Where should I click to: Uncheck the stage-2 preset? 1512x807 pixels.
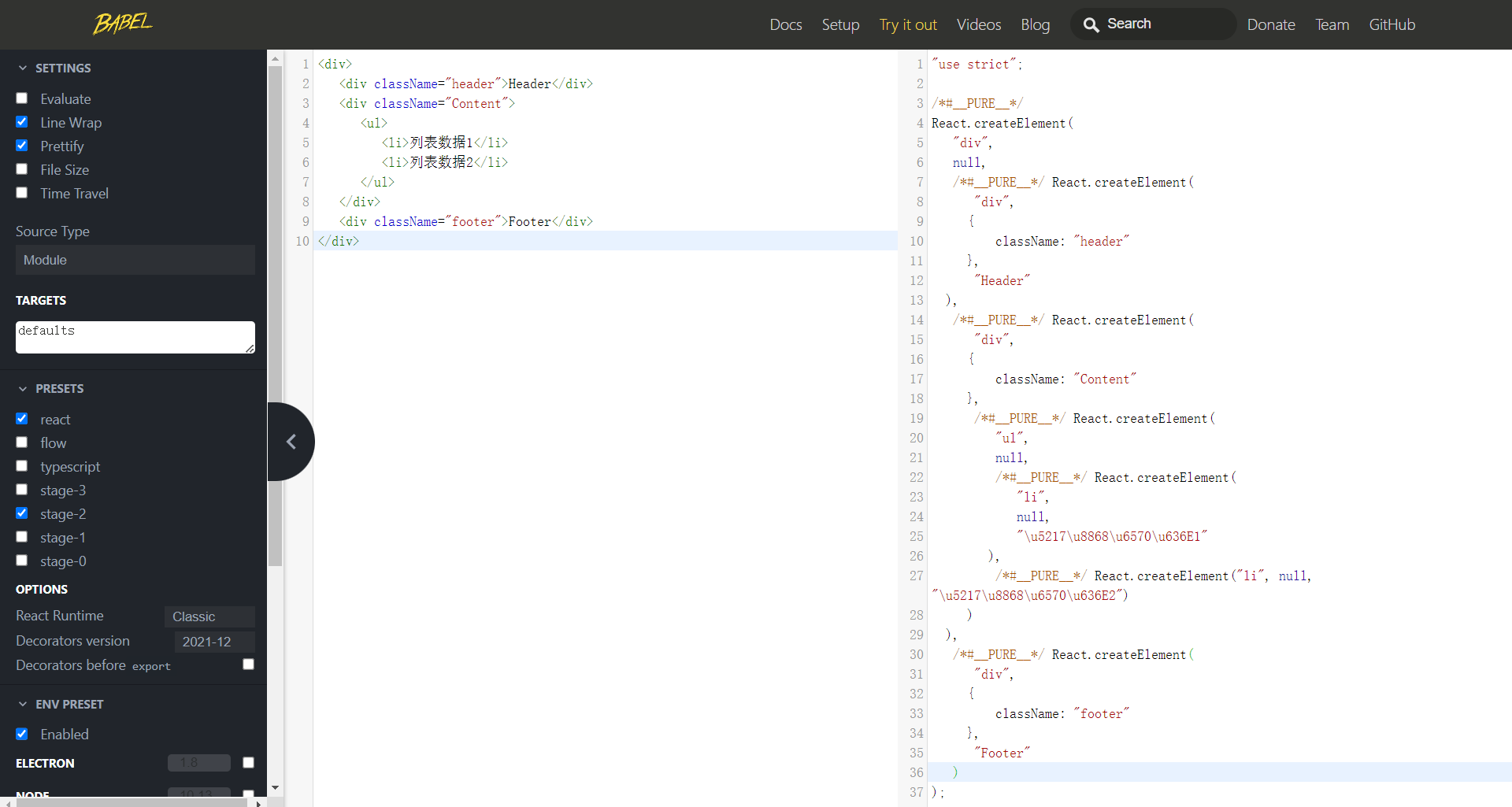(x=22, y=513)
